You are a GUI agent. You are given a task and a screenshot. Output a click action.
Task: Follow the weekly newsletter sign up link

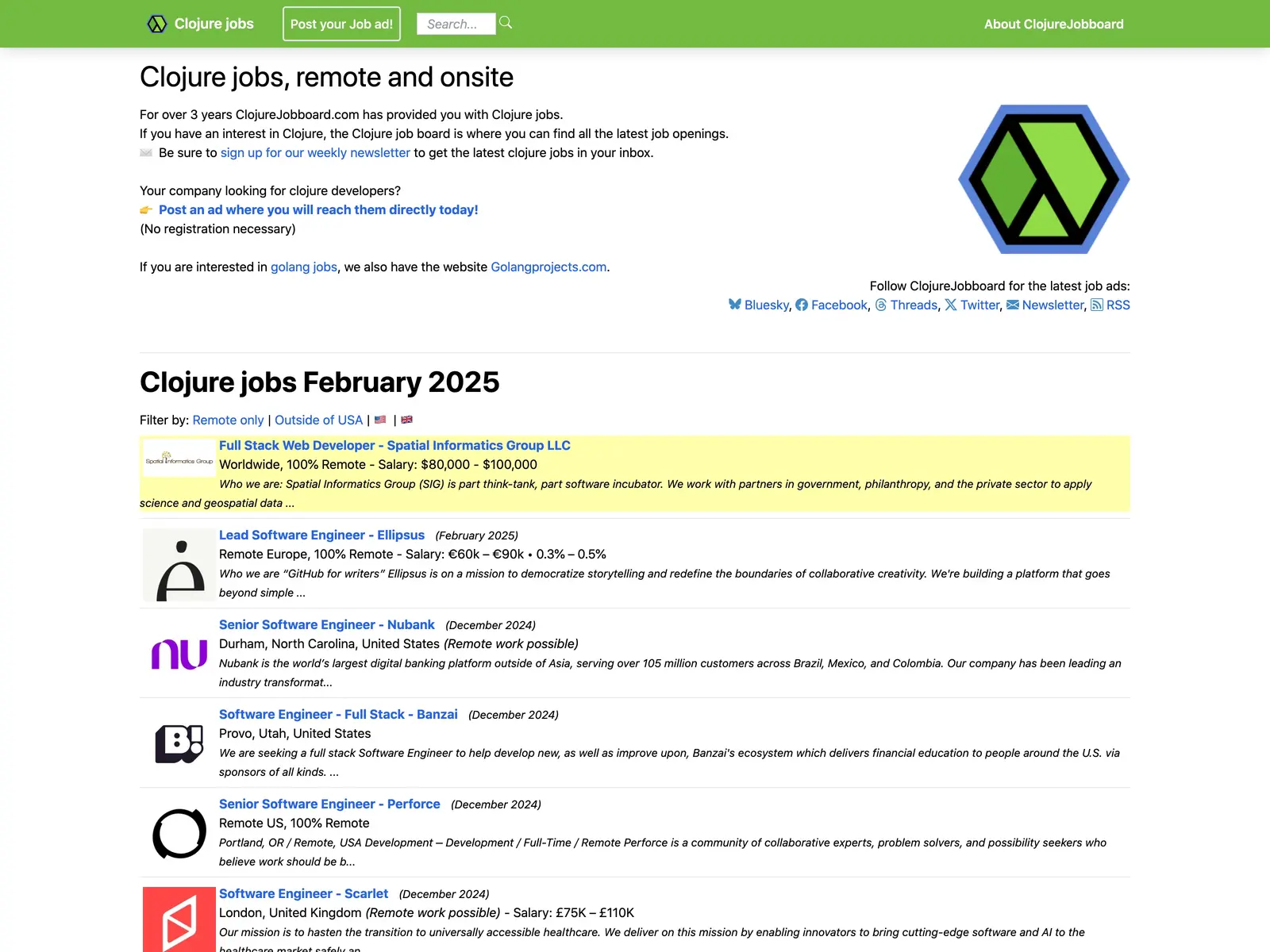pyautogui.click(x=315, y=152)
